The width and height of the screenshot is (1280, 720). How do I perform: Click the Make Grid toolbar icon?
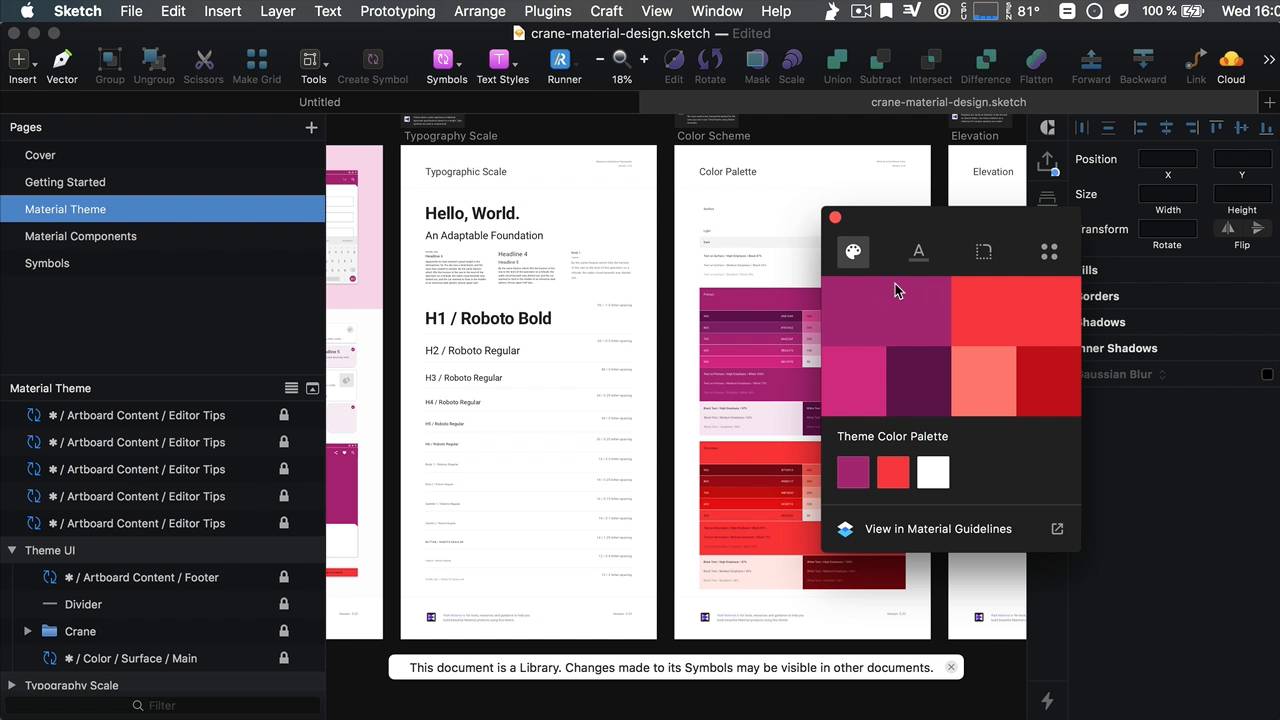tap(257, 60)
